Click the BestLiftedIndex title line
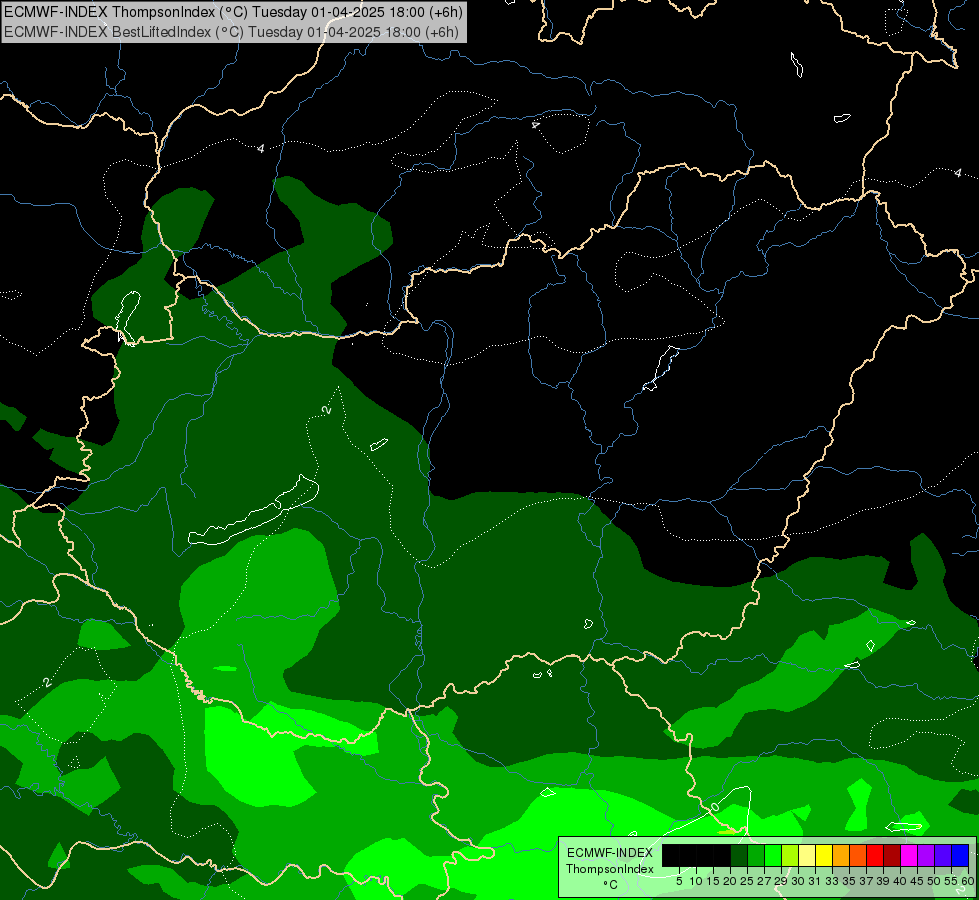 tap(232, 31)
